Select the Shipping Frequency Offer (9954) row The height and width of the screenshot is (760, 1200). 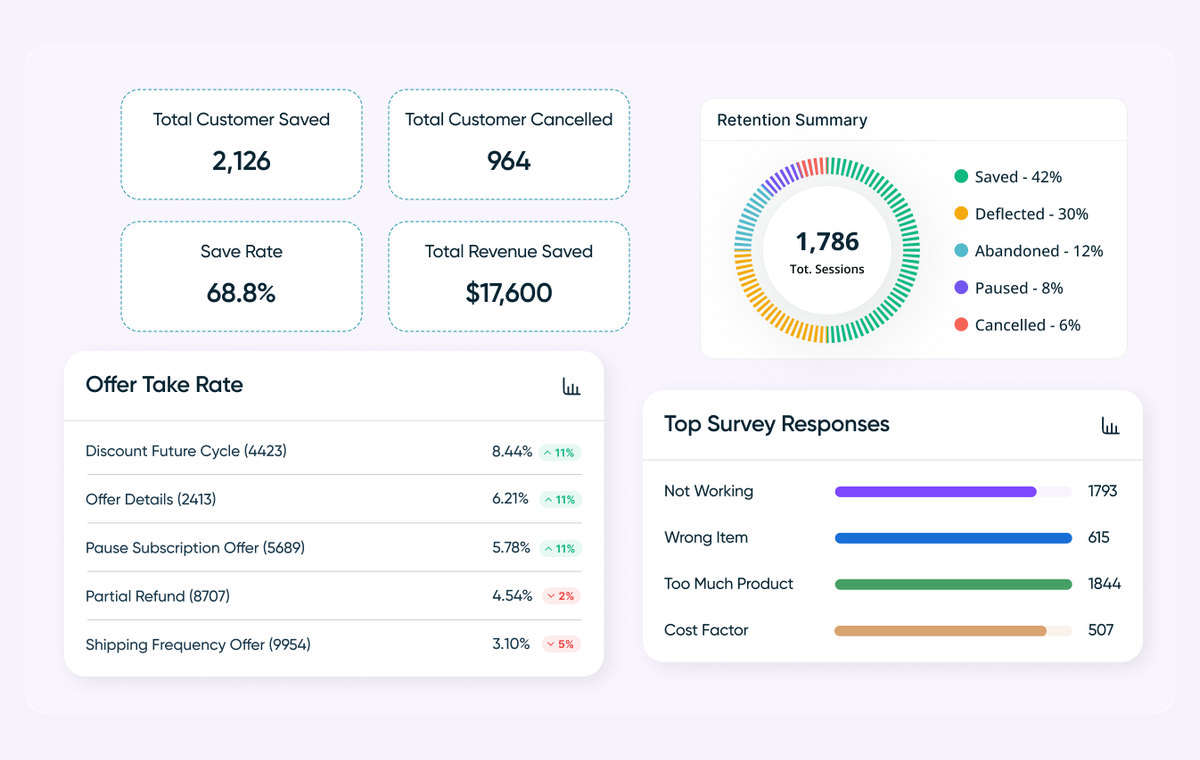333,644
